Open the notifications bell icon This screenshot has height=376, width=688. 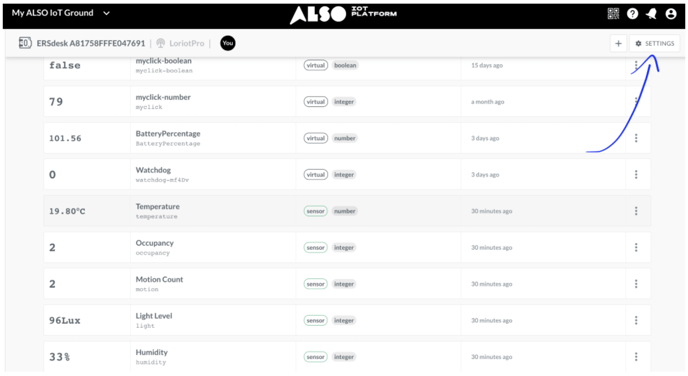pos(652,14)
